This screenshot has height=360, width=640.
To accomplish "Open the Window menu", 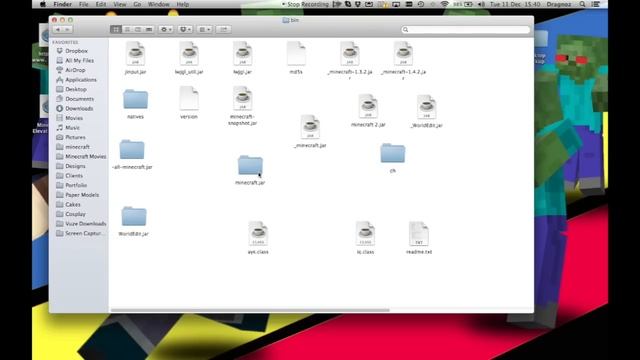I will pyautogui.click(x=158, y=4).
